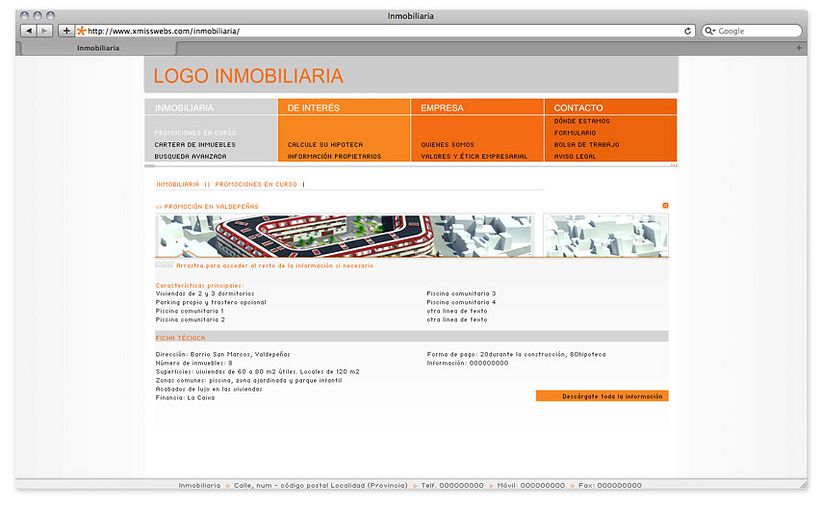
Task: Open Formulario link under Contacto
Action: tap(575, 133)
